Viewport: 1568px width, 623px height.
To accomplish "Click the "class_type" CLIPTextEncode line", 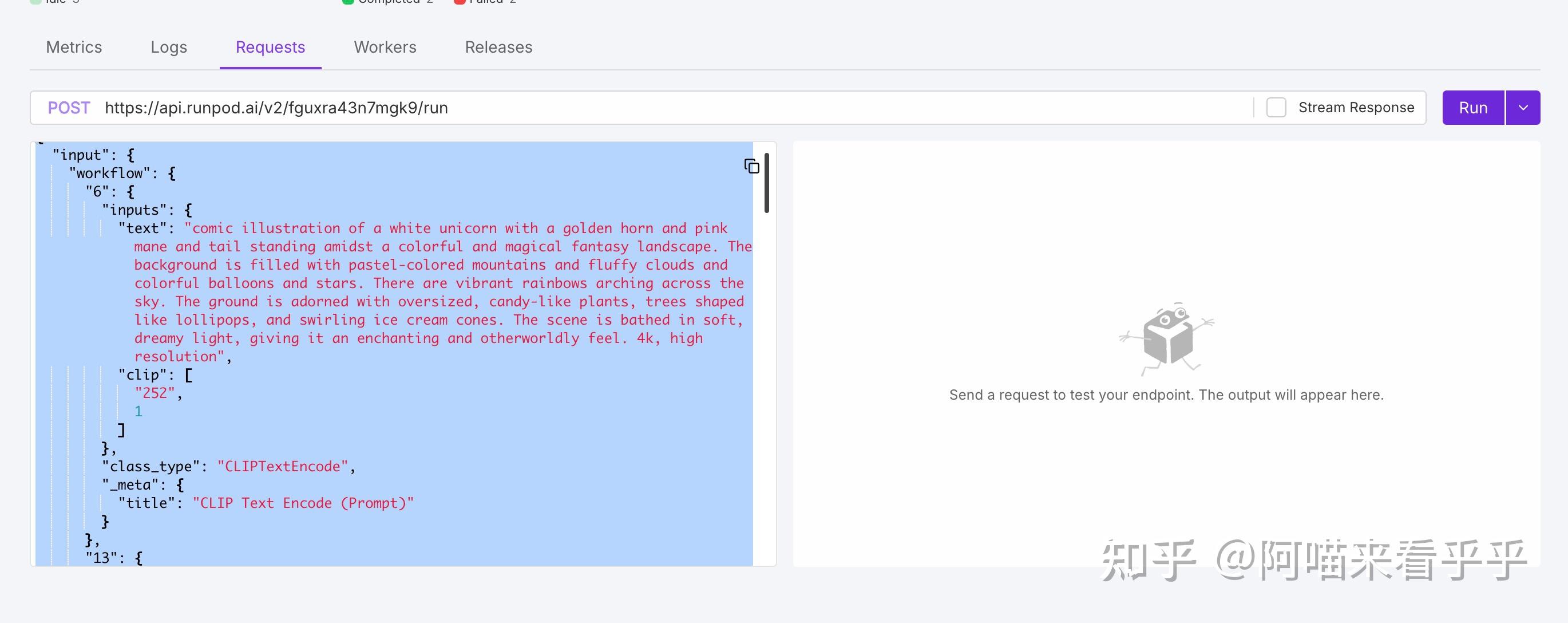I will 228,467.
